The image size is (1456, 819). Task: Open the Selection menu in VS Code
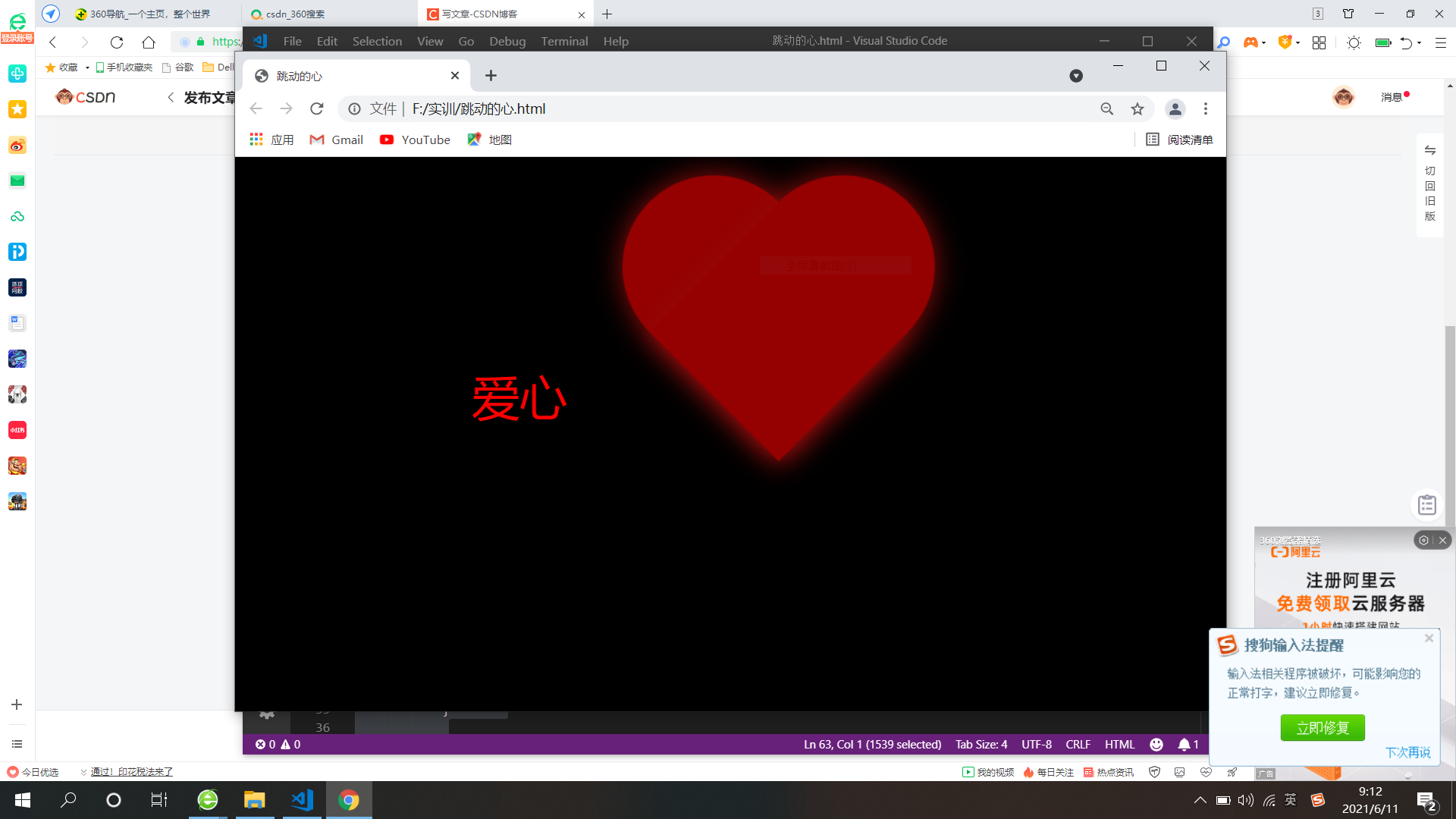(x=377, y=41)
